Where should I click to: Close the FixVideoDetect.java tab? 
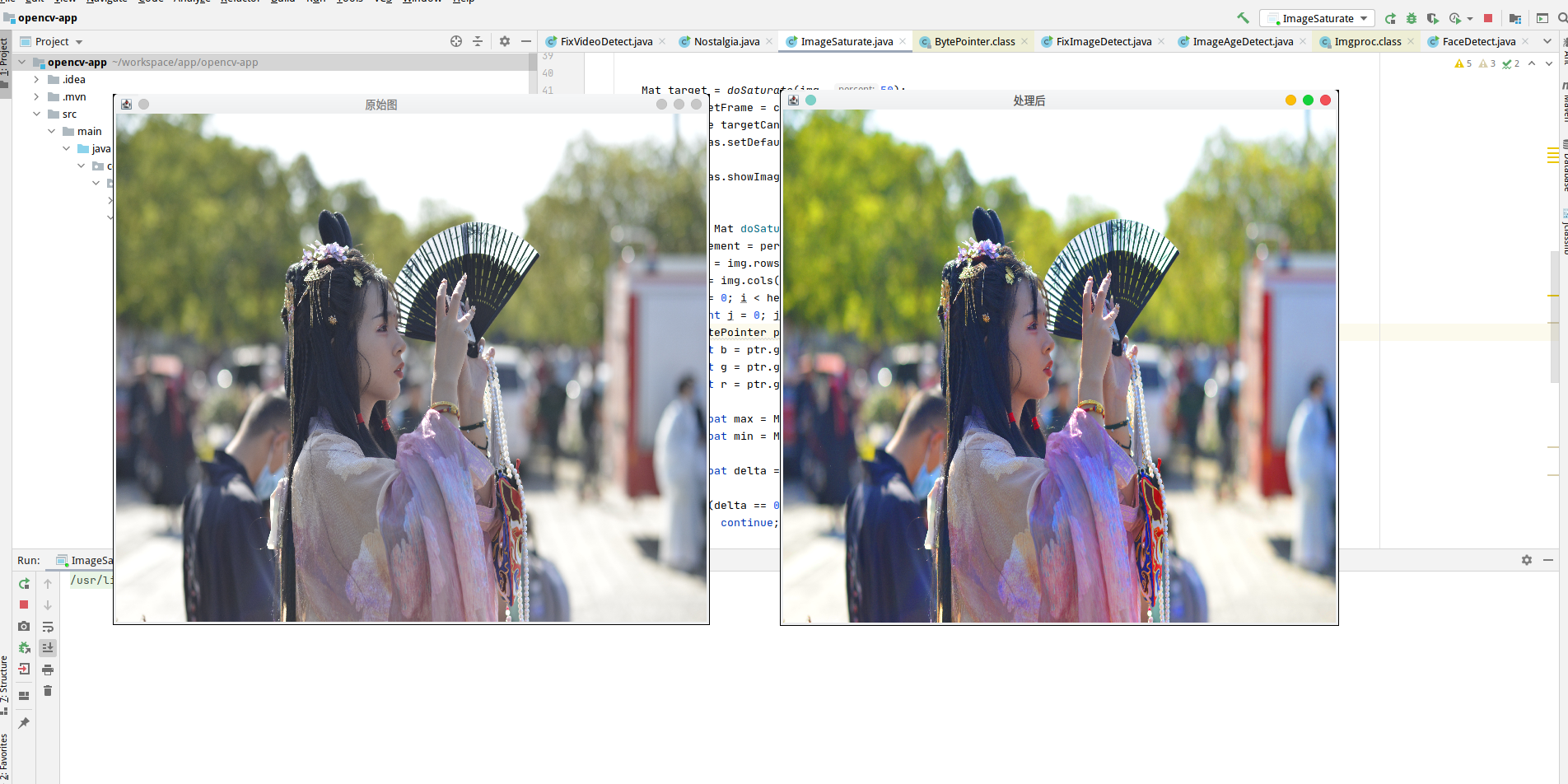662,41
